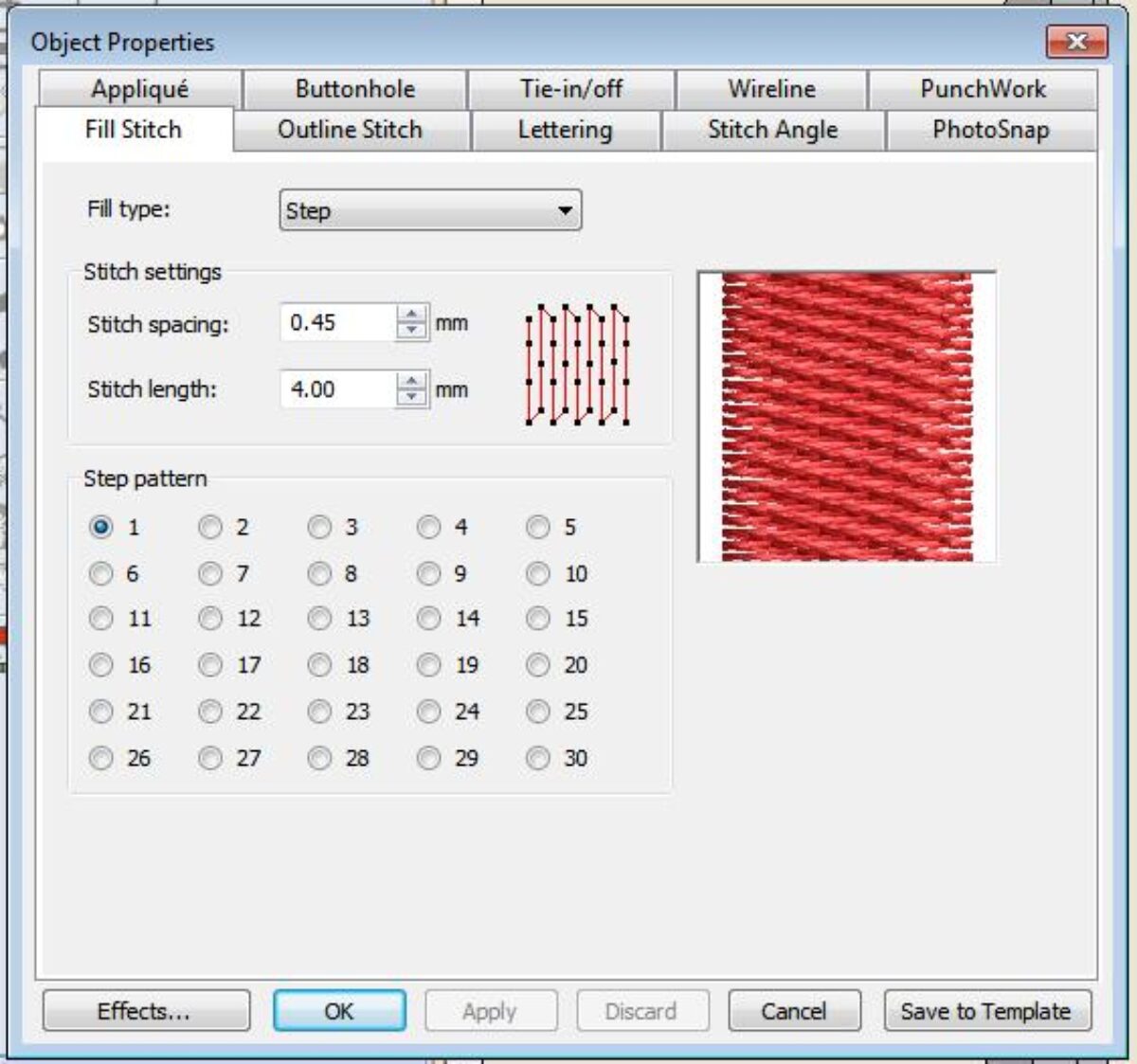
Task: Open the Fill type dropdown
Action: 430,210
